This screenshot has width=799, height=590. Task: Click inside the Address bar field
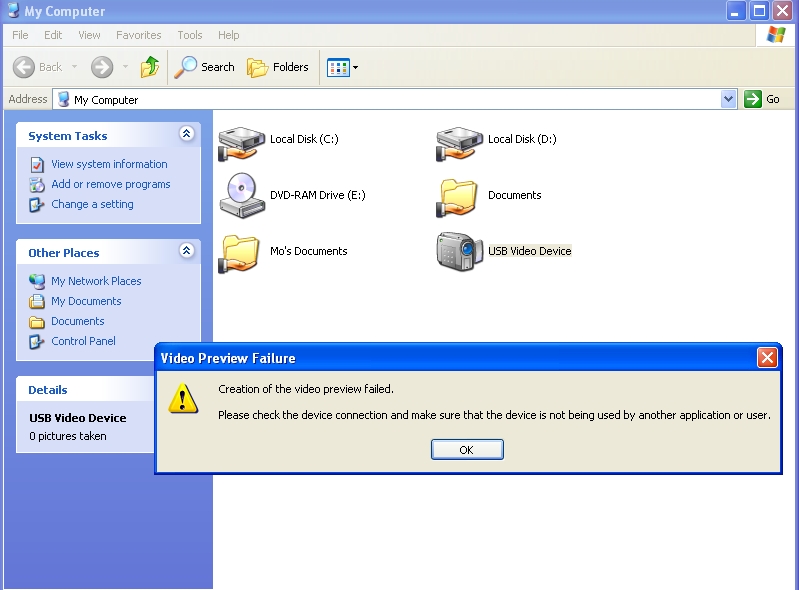pos(394,99)
